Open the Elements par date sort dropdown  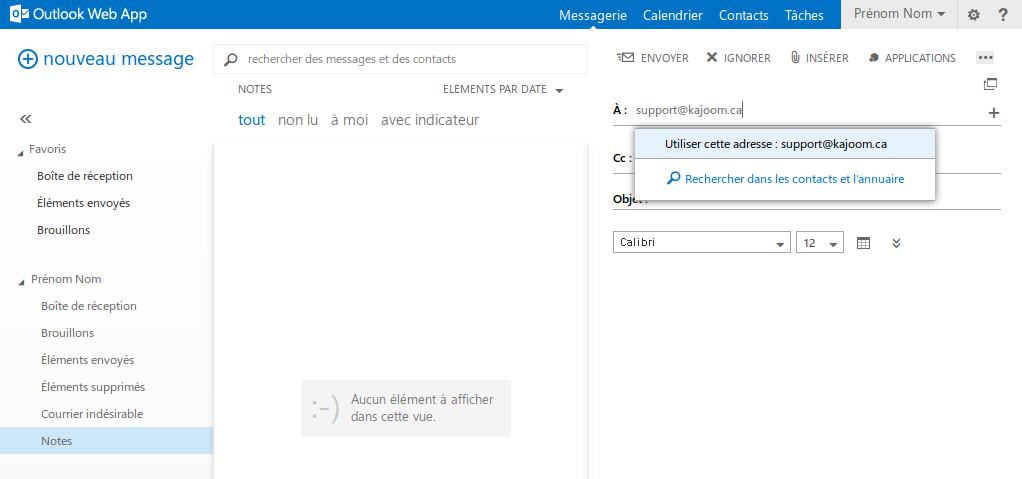503,89
